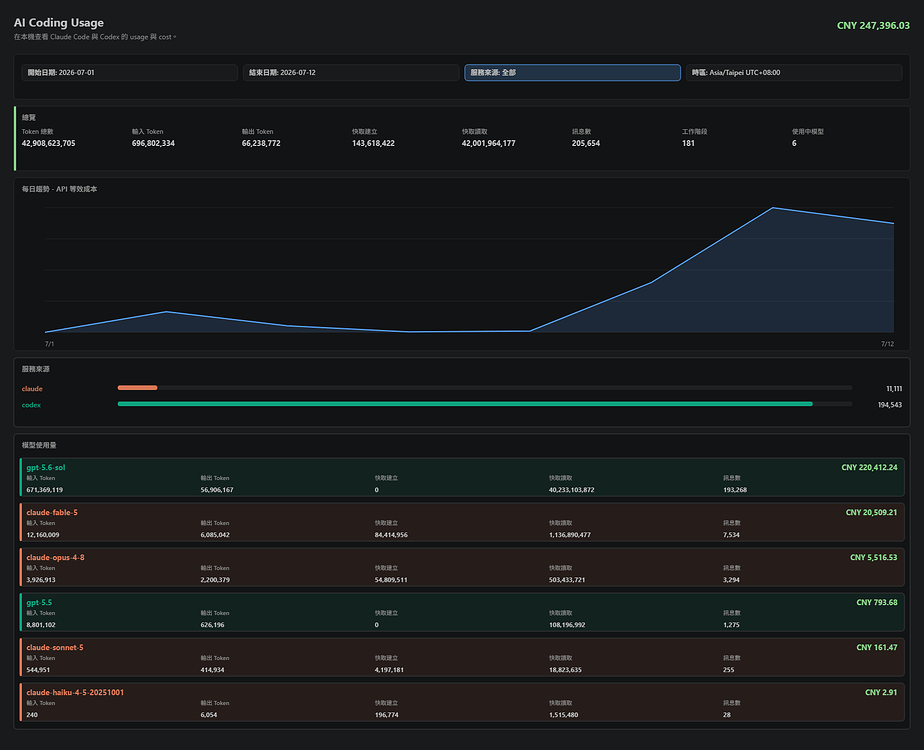Open the claude-opus-4-8 model name
The width and height of the screenshot is (924, 750).
55,557
